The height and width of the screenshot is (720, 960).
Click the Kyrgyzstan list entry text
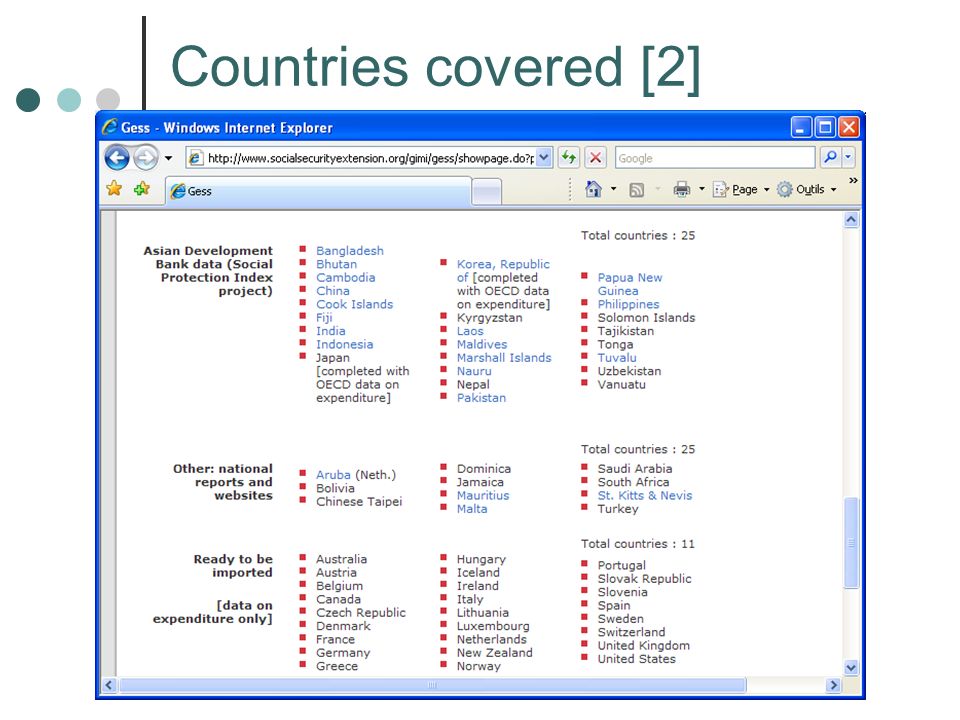489,318
